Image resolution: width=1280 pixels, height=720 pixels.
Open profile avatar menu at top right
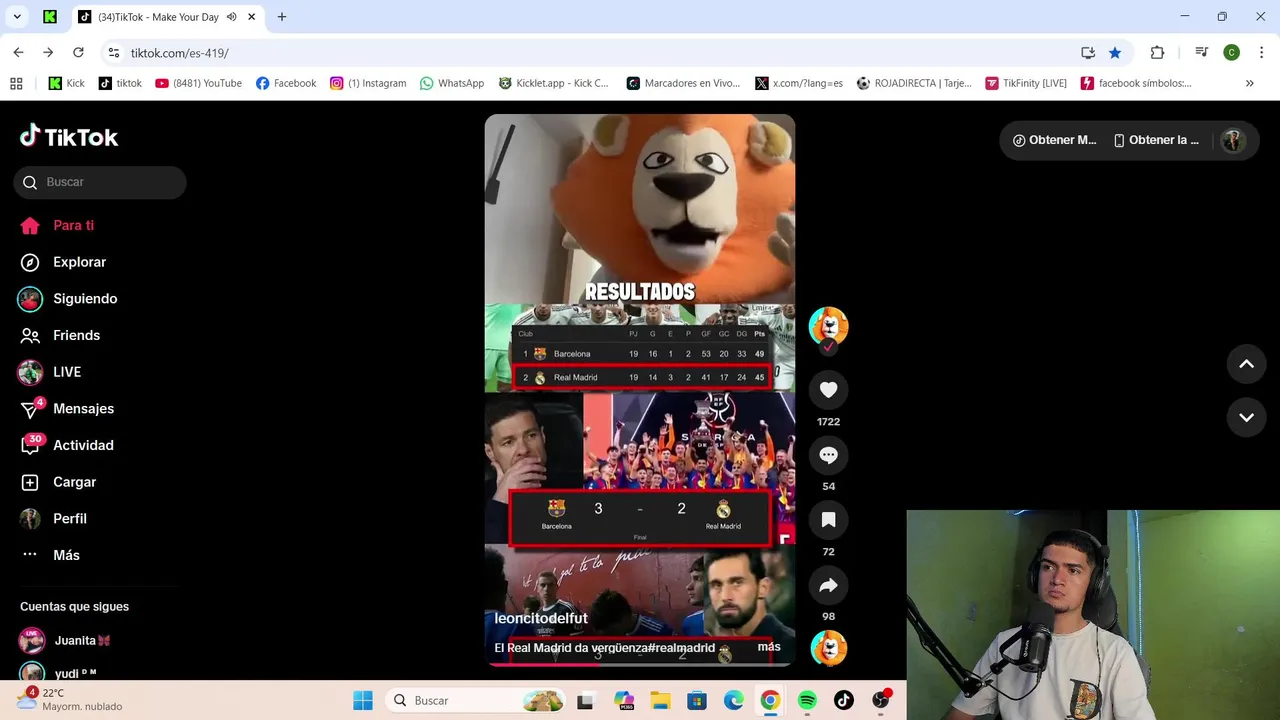pyautogui.click(x=1233, y=140)
